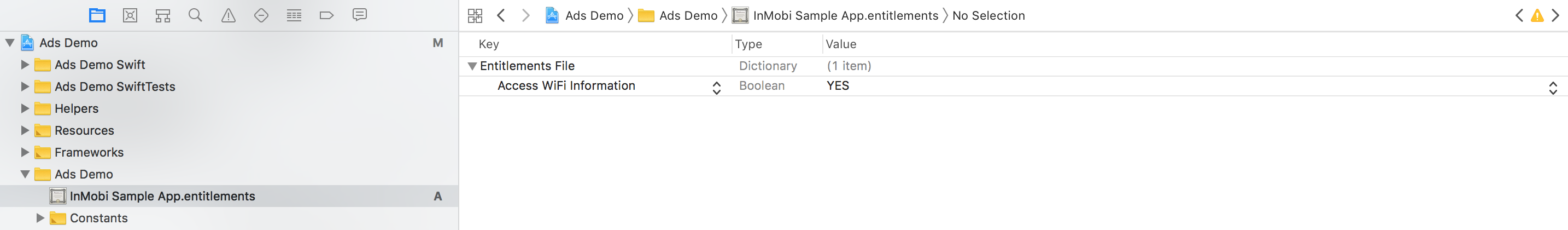
Task: Select InMobi Sample App.entitlements in breadcrumb
Action: [845, 16]
